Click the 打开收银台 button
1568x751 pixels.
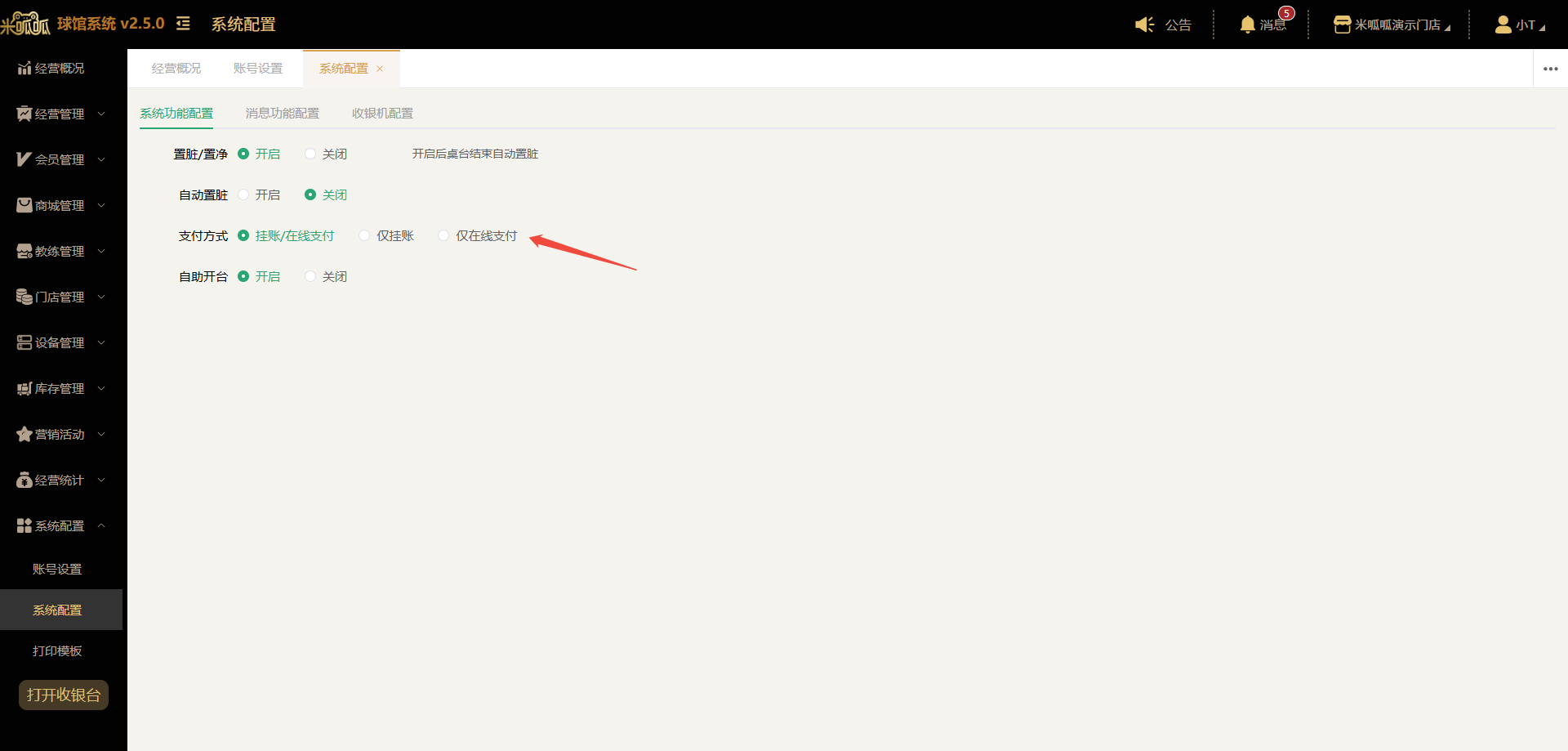tap(64, 695)
